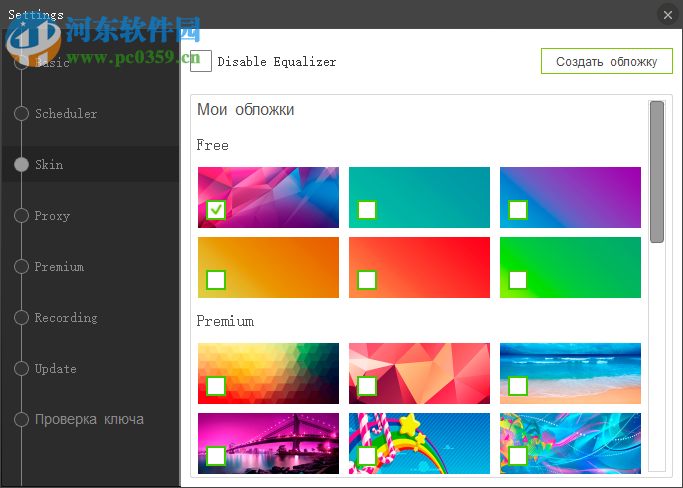
Task: Check the rainbow hexagon premium skin checkbox
Action: coord(216,386)
